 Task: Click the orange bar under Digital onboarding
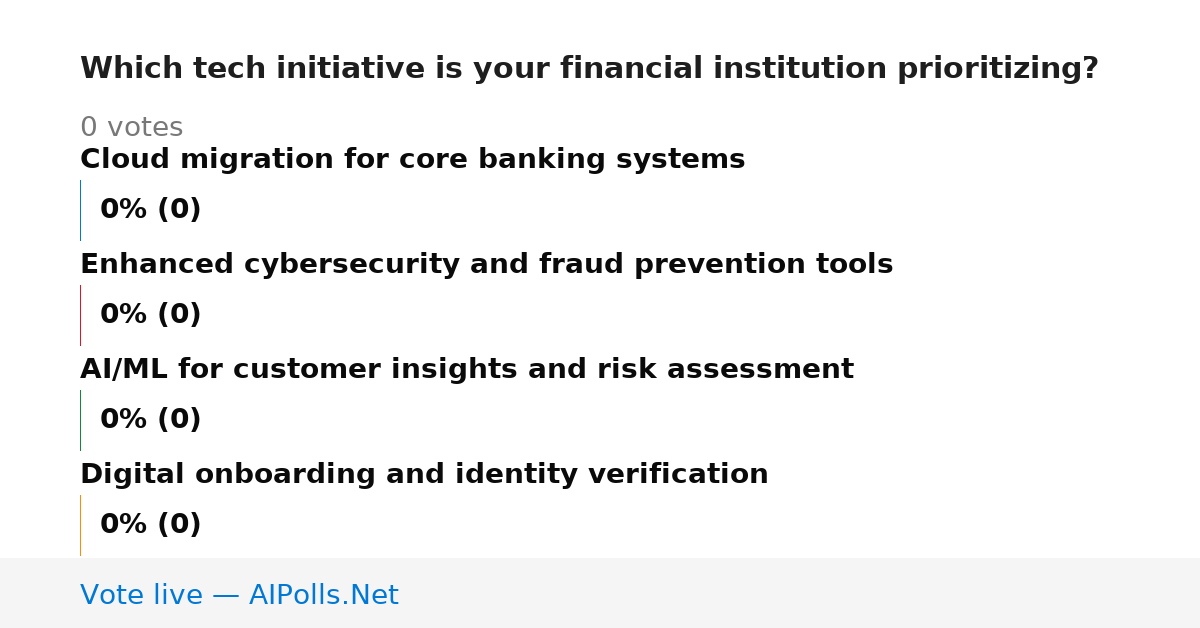(x=80, y=525)
